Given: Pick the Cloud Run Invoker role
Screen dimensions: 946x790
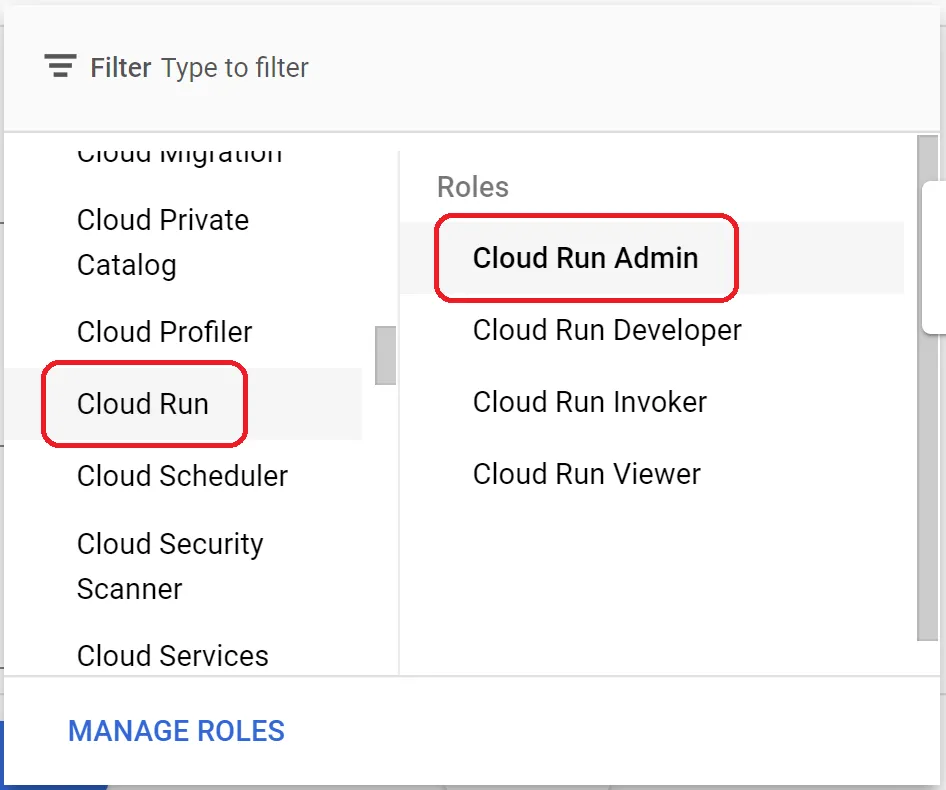Looking at the screenshot, I should click(x=589, y=402).
